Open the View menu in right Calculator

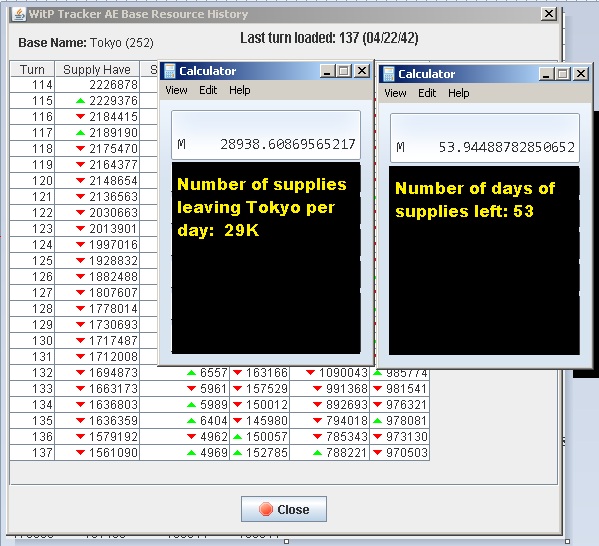[x=395, y=93]
